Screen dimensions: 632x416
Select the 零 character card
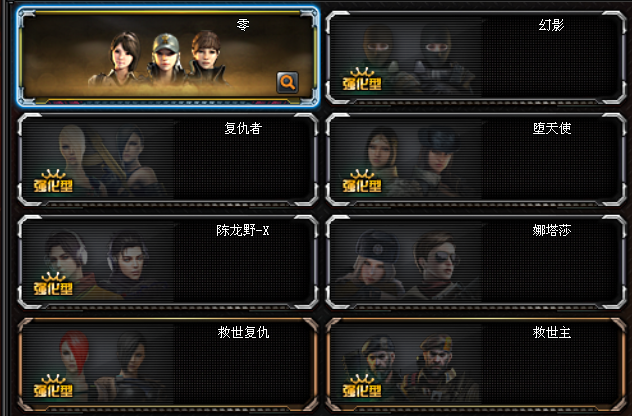click(x=168, y=57)
